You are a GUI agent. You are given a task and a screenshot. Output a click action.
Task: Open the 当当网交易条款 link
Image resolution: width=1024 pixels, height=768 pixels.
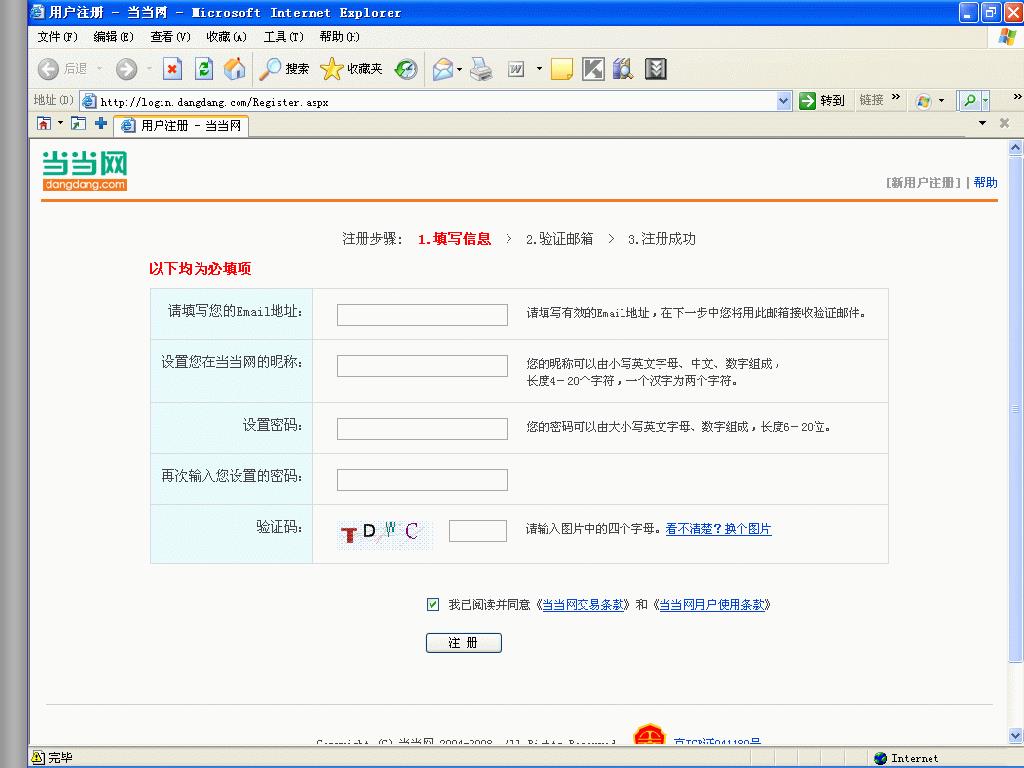tap(583, 605)
